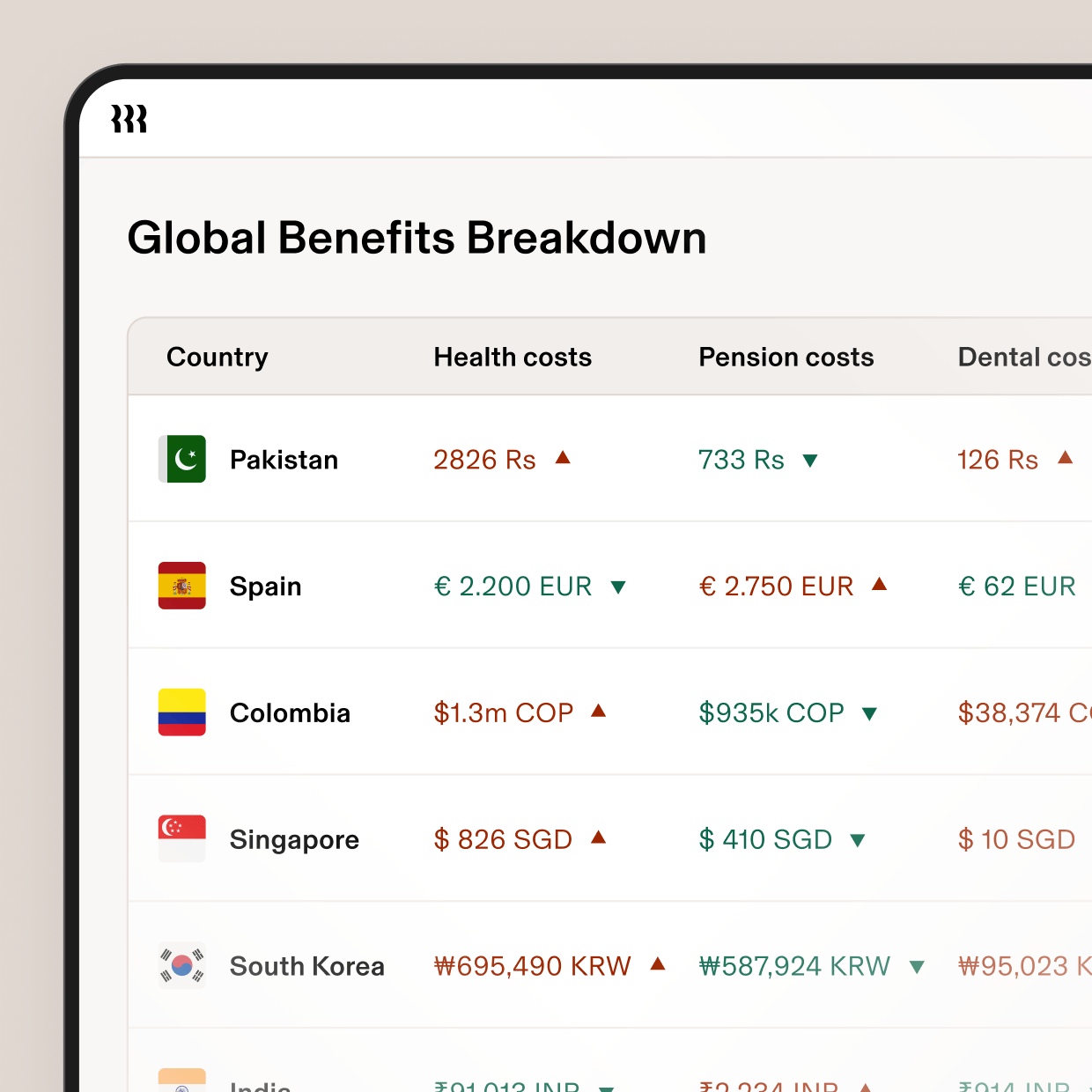Click the Colombia flag icon

tap(181, 712)
